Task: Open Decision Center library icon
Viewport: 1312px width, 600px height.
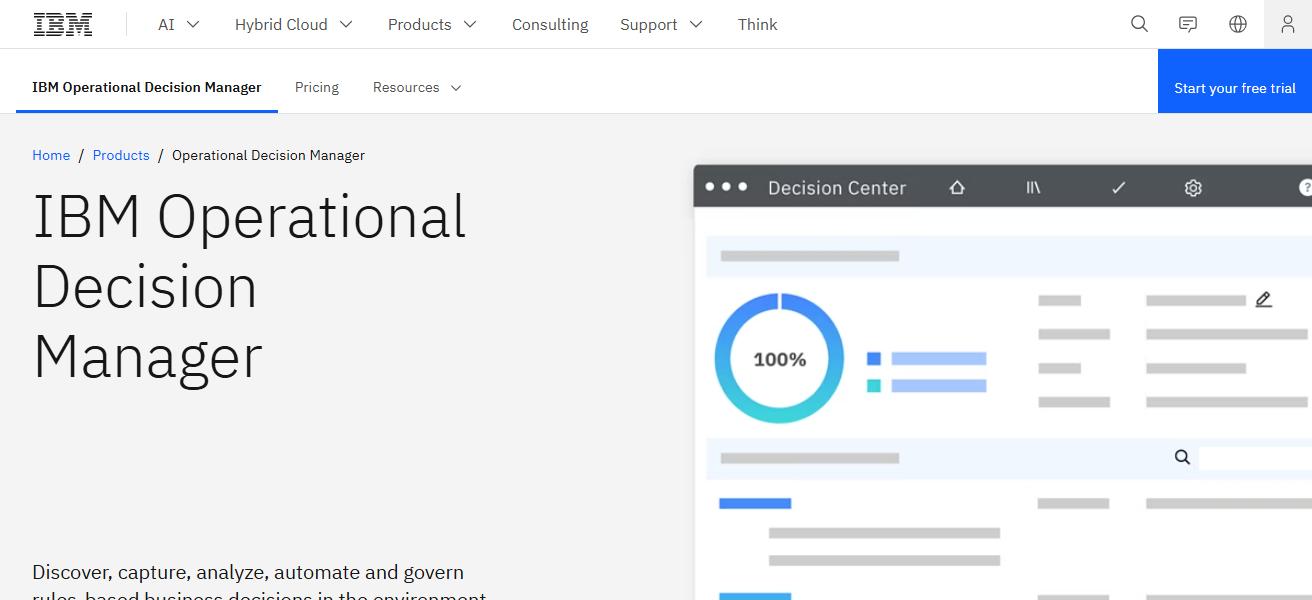Action: (x=1033, y=187)
